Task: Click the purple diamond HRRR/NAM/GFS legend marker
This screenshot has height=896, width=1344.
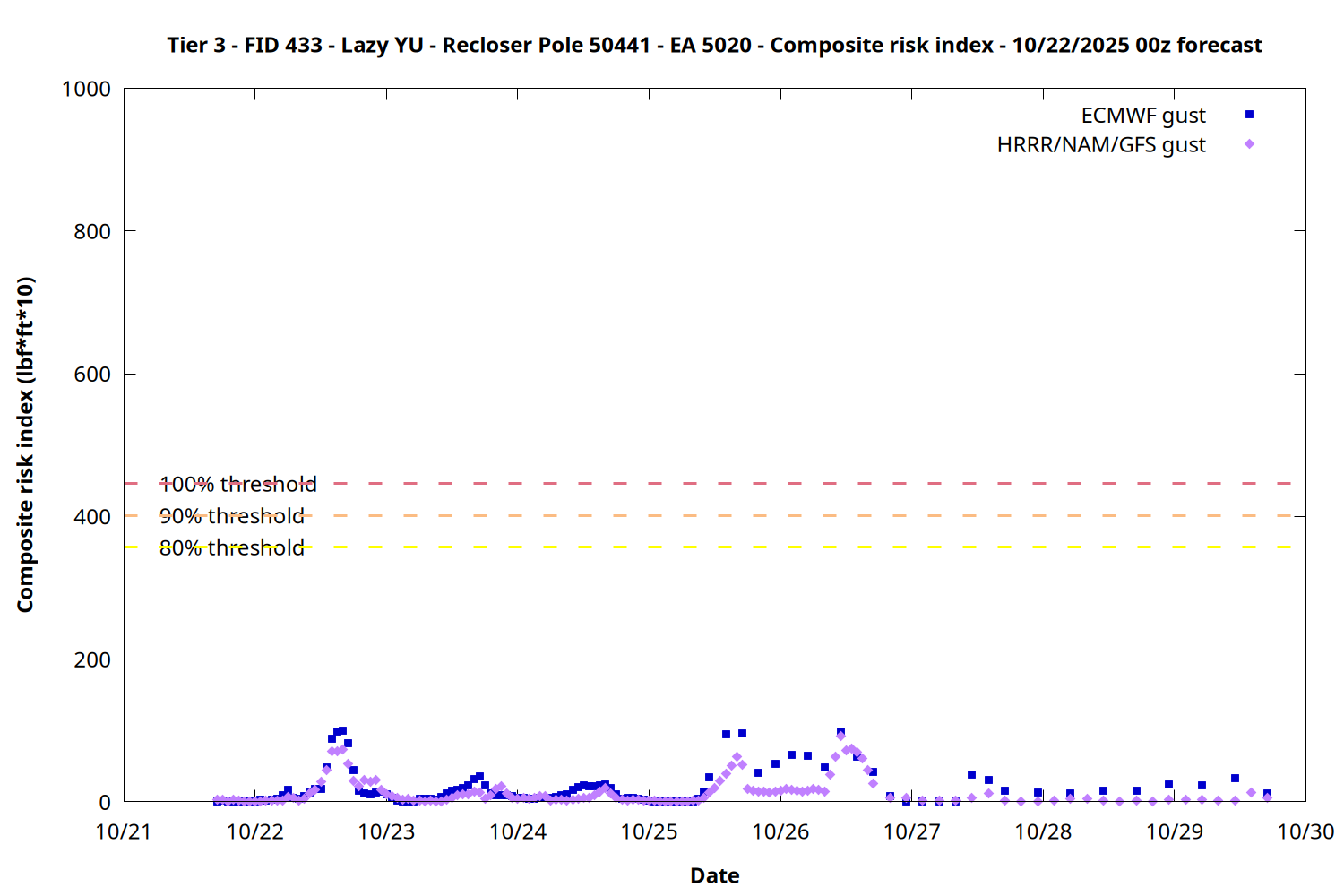Action: click(1249, 144)
